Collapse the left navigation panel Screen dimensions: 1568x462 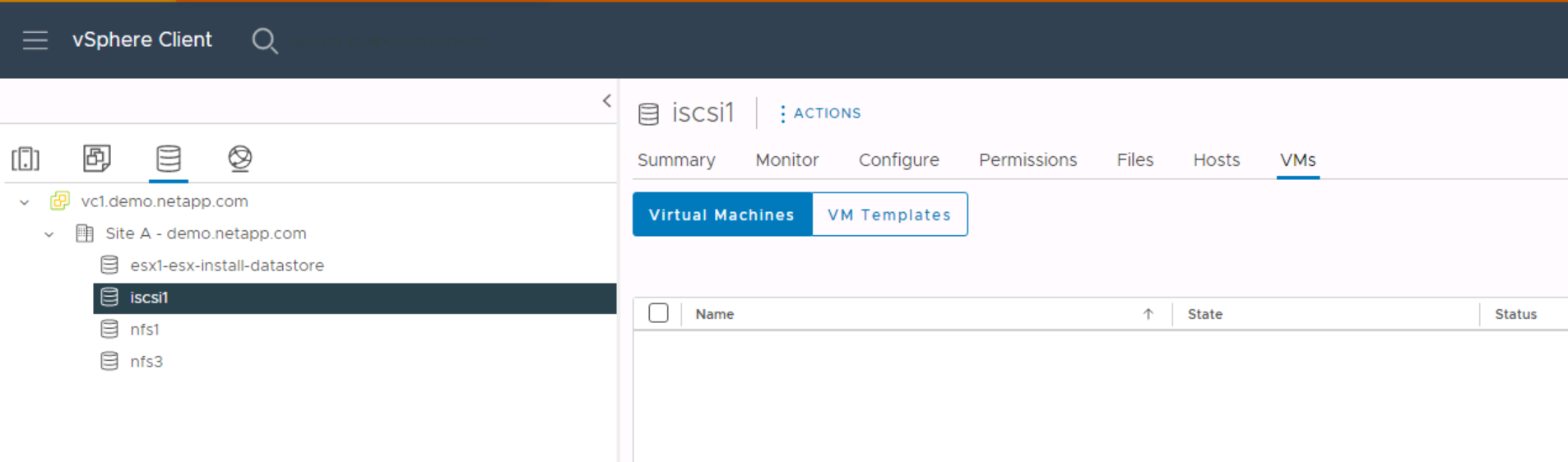[x=606, y=101]
